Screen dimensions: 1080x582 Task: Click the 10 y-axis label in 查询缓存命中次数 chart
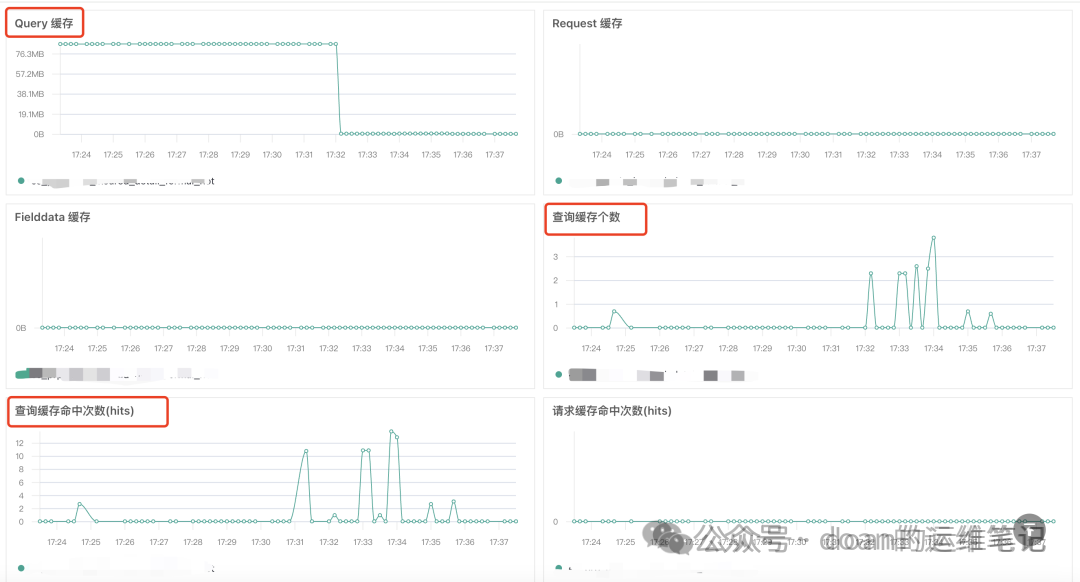(x=19, y=456)
